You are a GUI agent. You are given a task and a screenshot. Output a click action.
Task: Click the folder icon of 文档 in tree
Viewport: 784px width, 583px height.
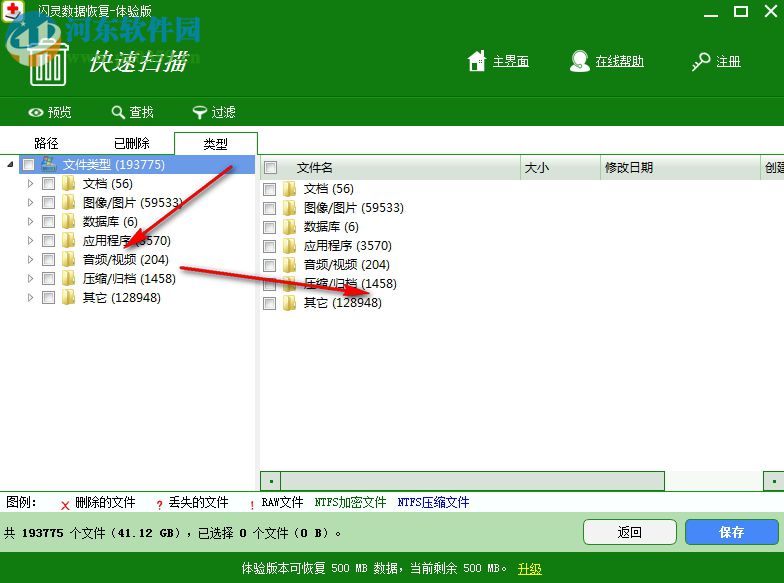(68, 184)
